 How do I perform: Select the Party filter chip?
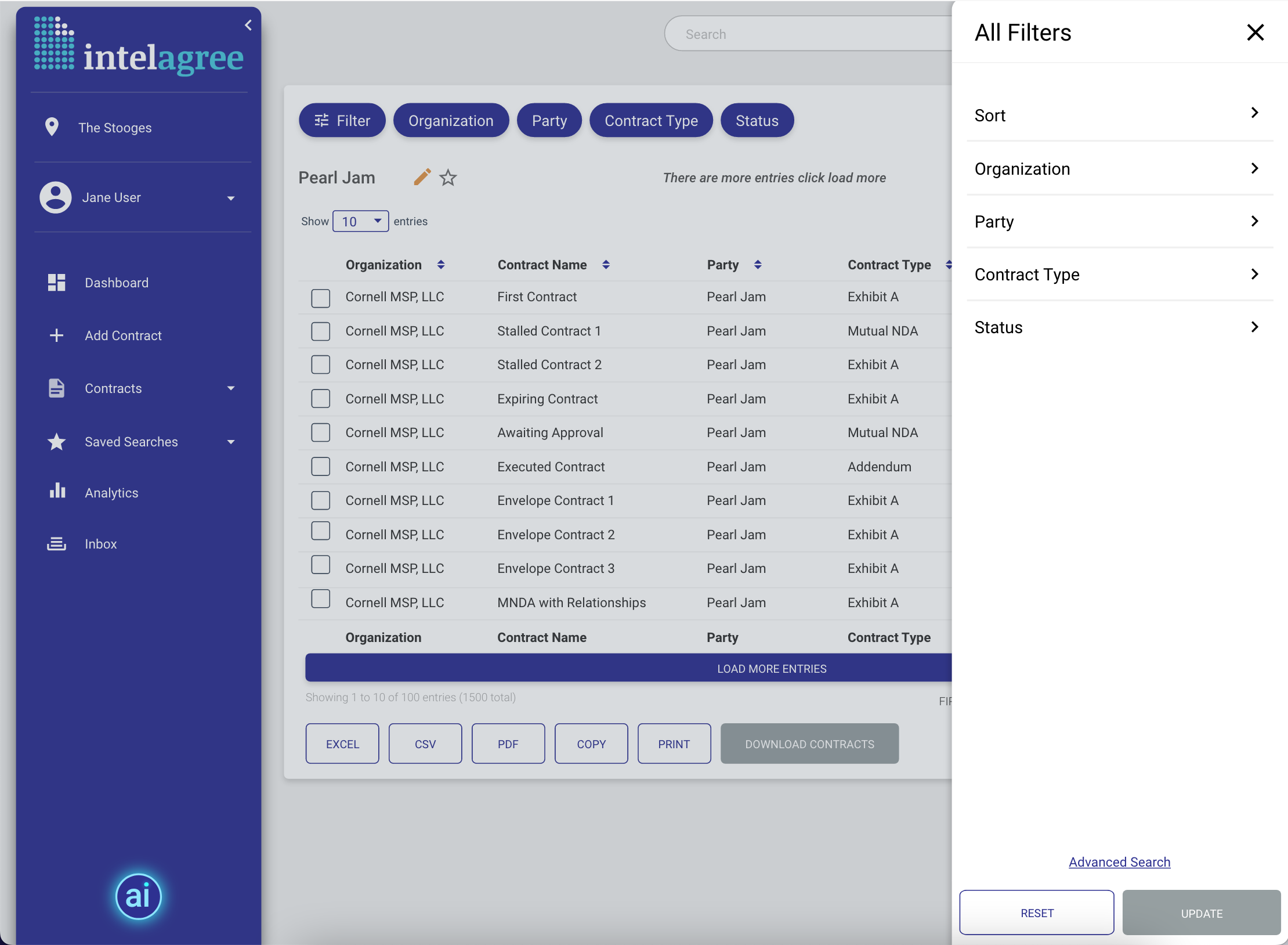click(x=549, y=120)
